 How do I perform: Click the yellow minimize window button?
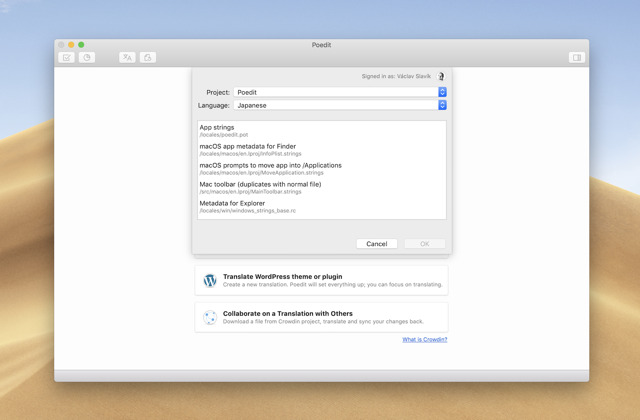coord(71,44)
